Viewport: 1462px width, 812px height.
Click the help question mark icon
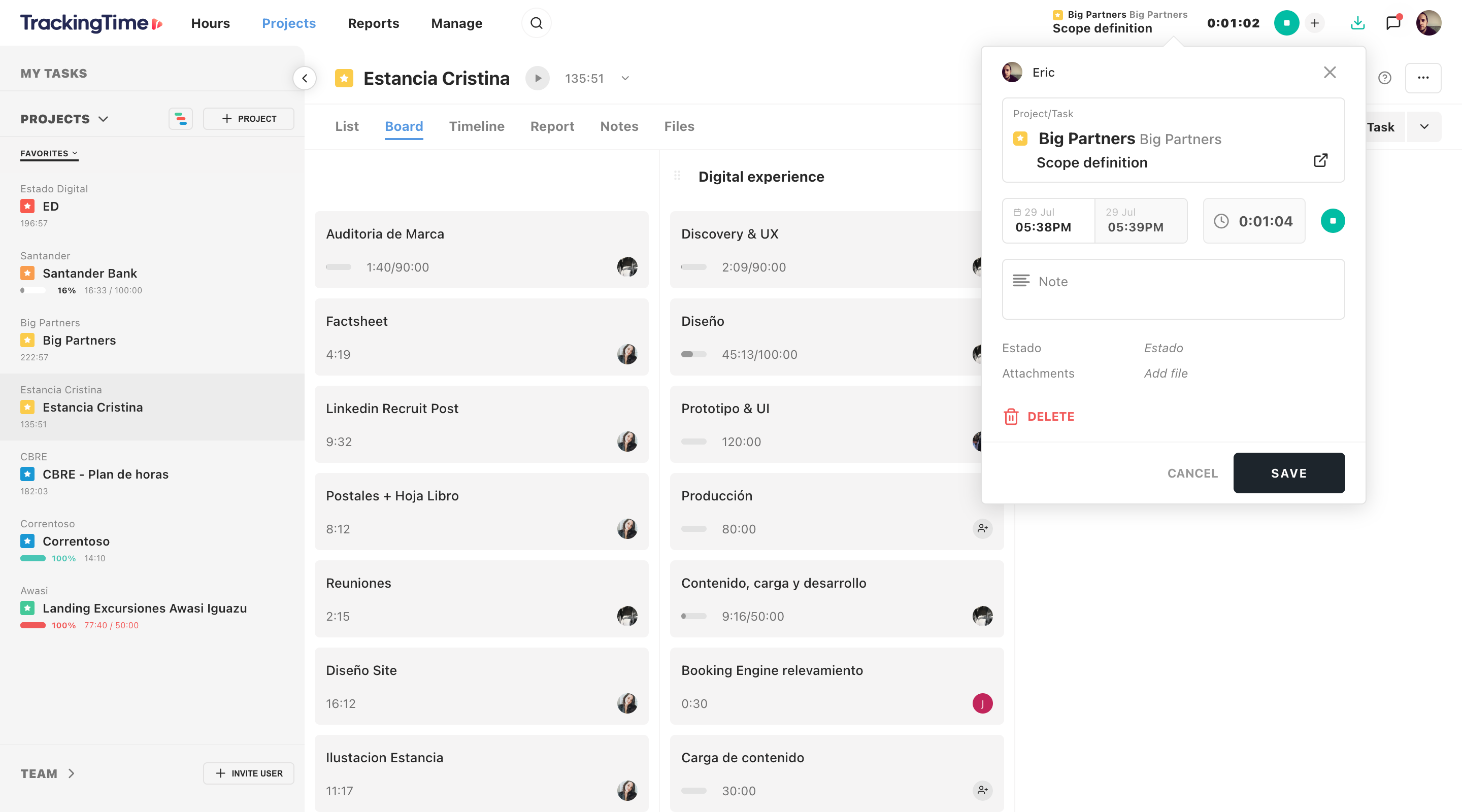click(1384, 78)
